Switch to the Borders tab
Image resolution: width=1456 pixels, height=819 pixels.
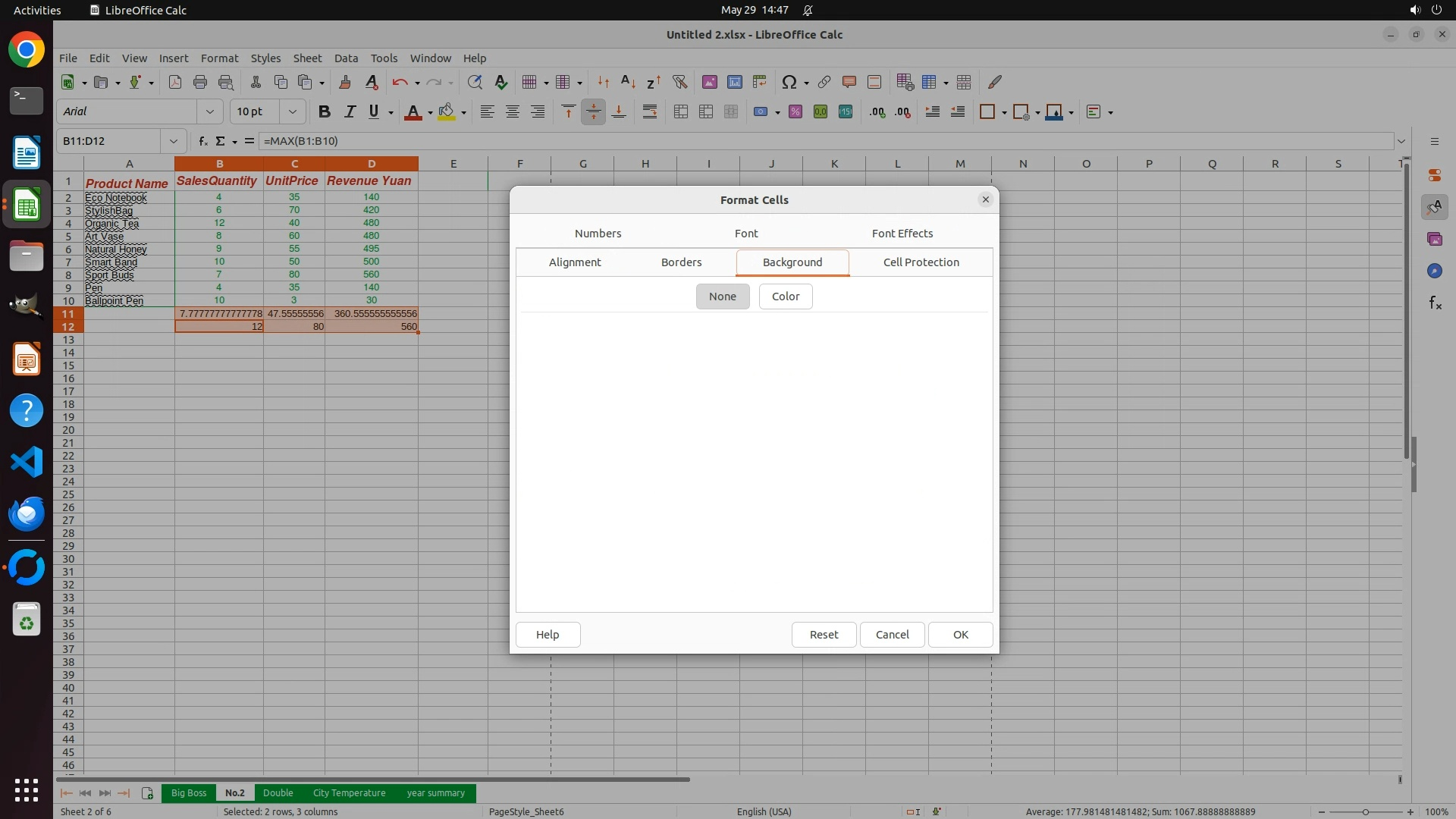click(681, 262)
